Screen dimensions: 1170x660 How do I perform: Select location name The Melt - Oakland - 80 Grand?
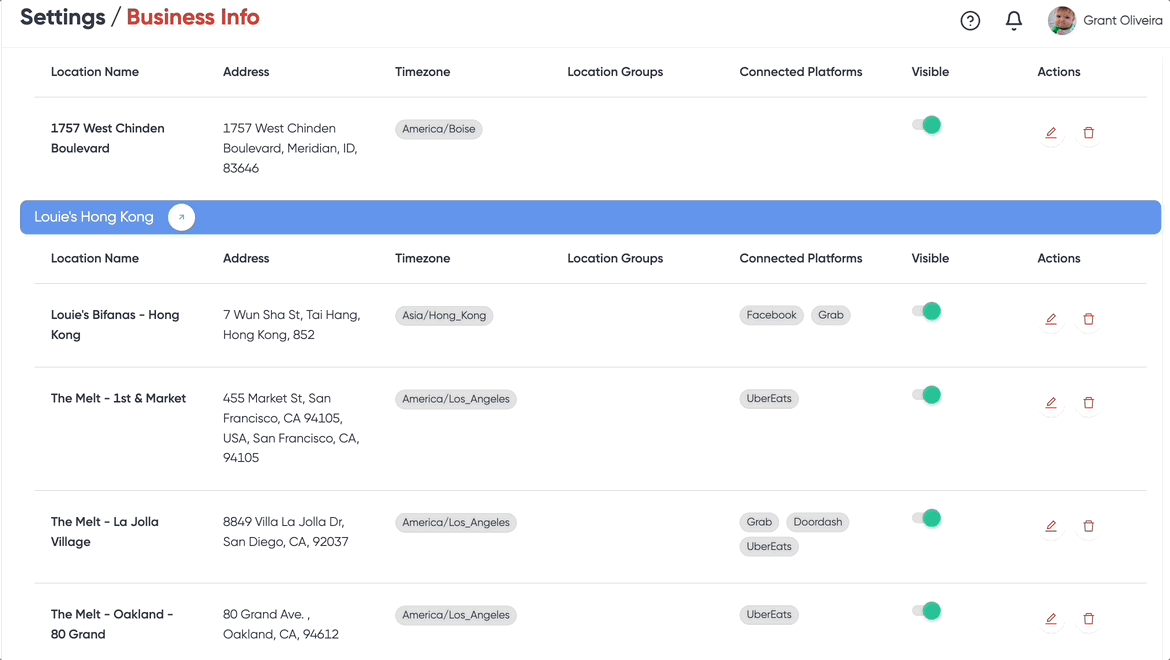click(x=112, y=624)
